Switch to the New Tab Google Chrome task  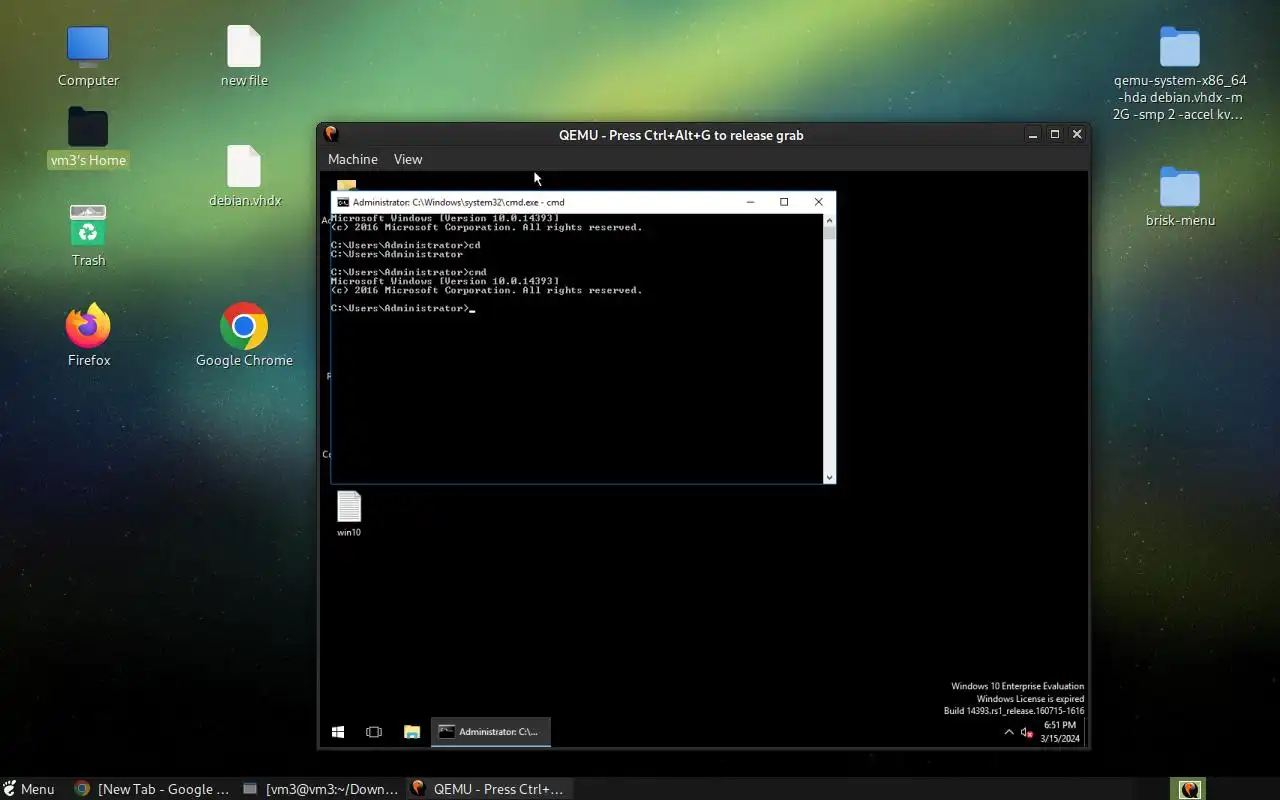(x=152, y=789)
